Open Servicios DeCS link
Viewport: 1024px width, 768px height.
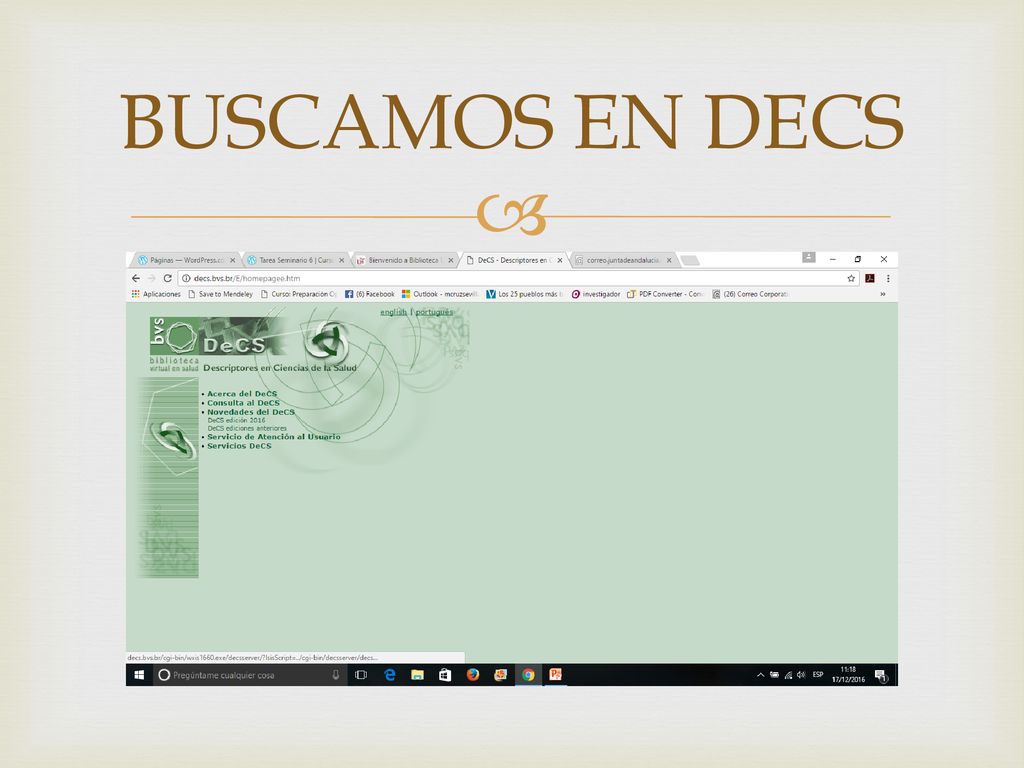click(x=239, y=446)
